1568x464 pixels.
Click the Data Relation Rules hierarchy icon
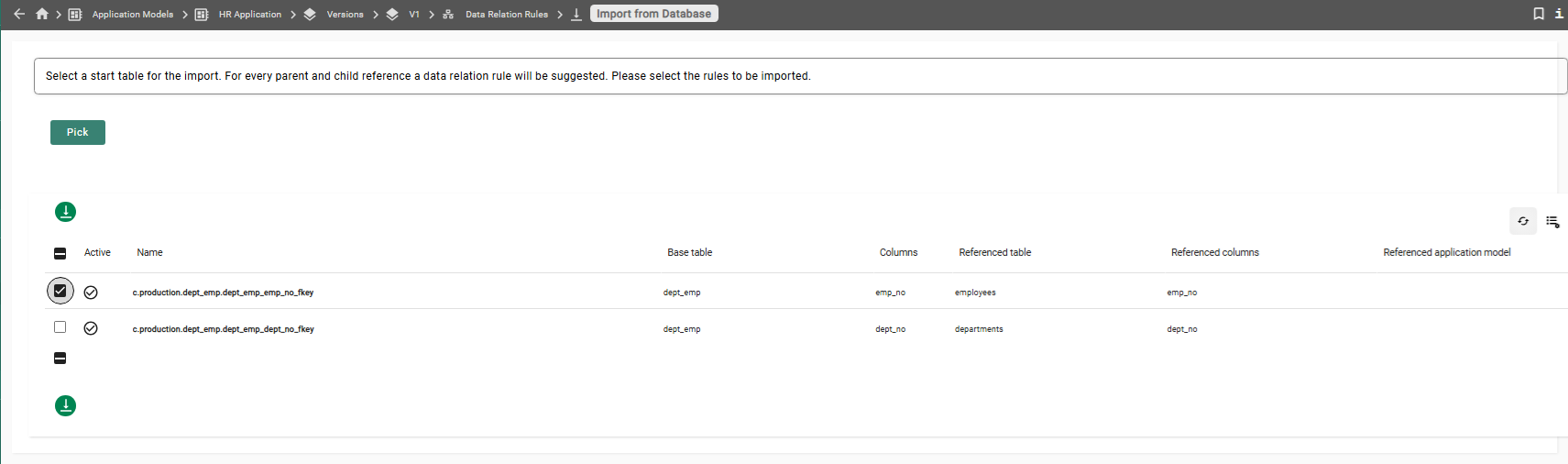[x=448, y=15]
